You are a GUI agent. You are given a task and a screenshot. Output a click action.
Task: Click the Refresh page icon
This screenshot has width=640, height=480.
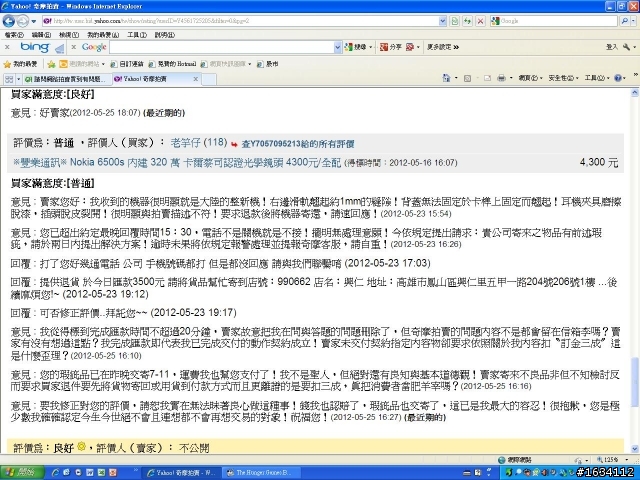(x=467, y=21)
